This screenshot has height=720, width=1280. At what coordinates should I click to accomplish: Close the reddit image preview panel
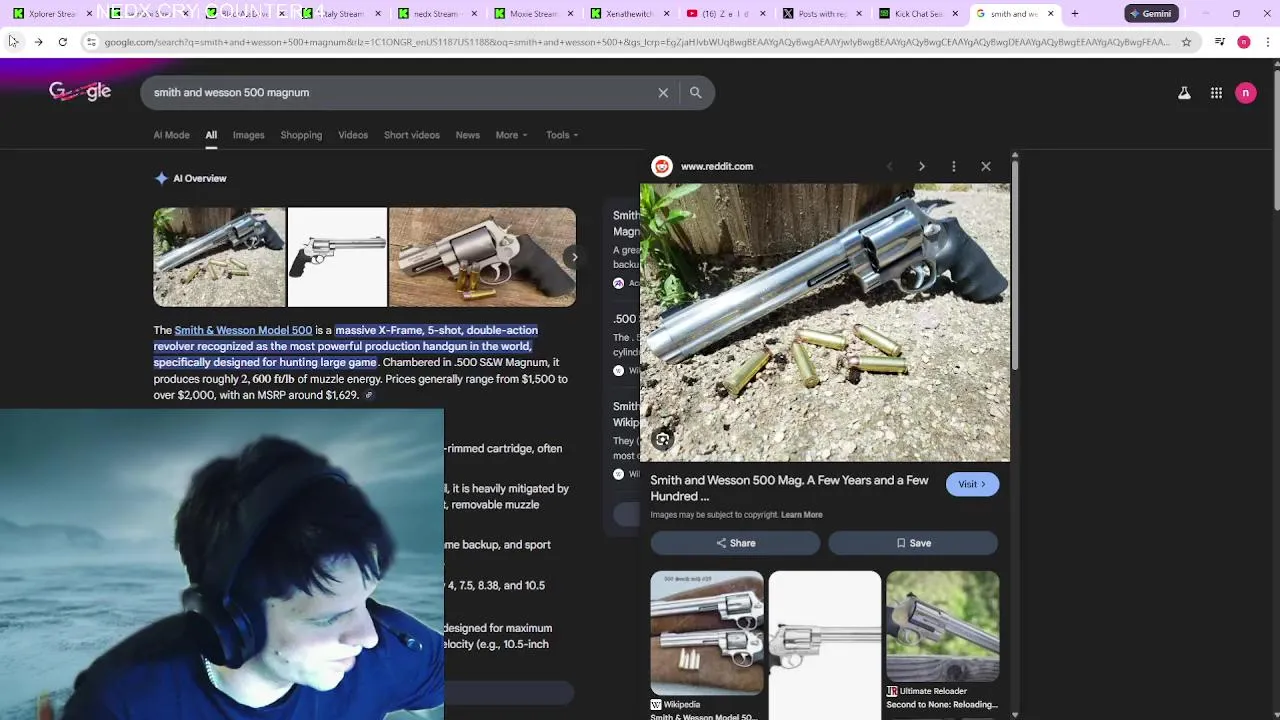point(986,166)
